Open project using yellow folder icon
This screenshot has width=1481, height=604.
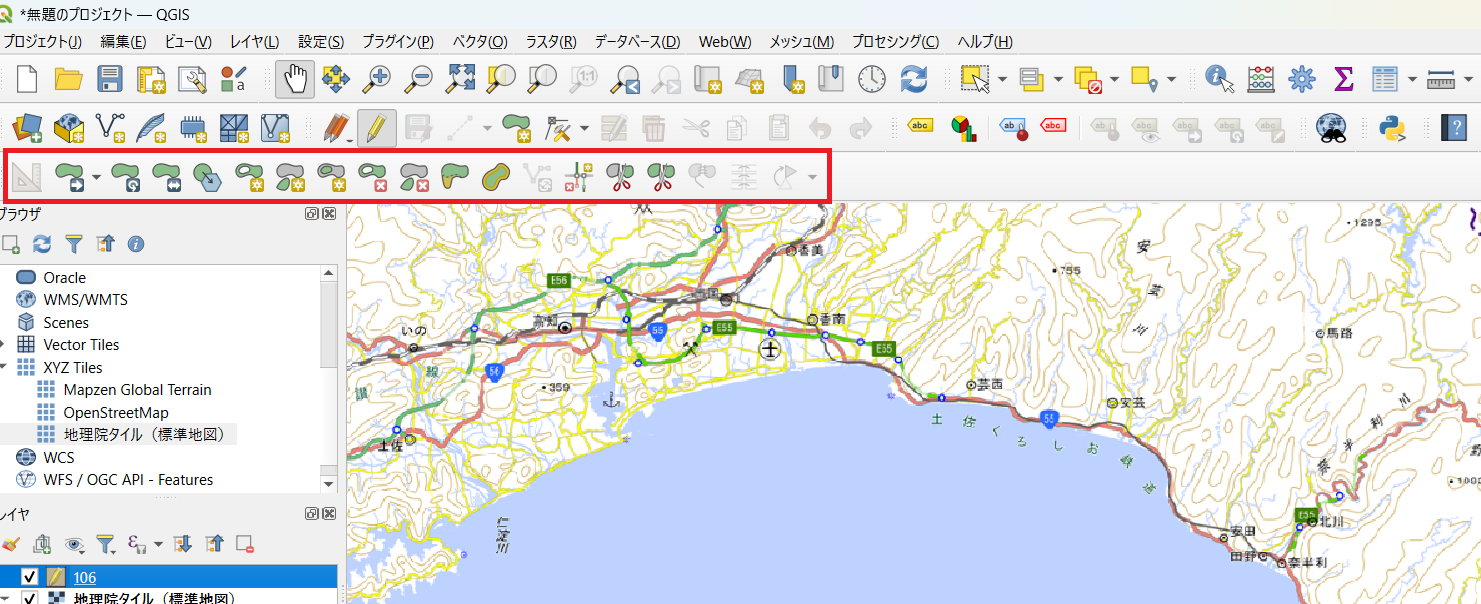pos(68,79)
